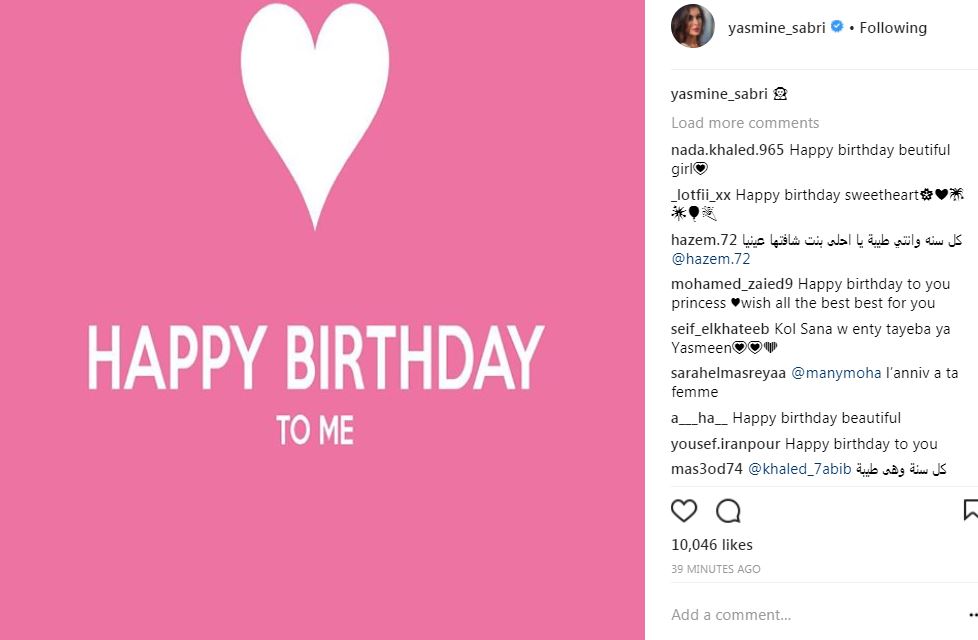Open the yasmine_sabri profile picture

click(x=692, y=27)
